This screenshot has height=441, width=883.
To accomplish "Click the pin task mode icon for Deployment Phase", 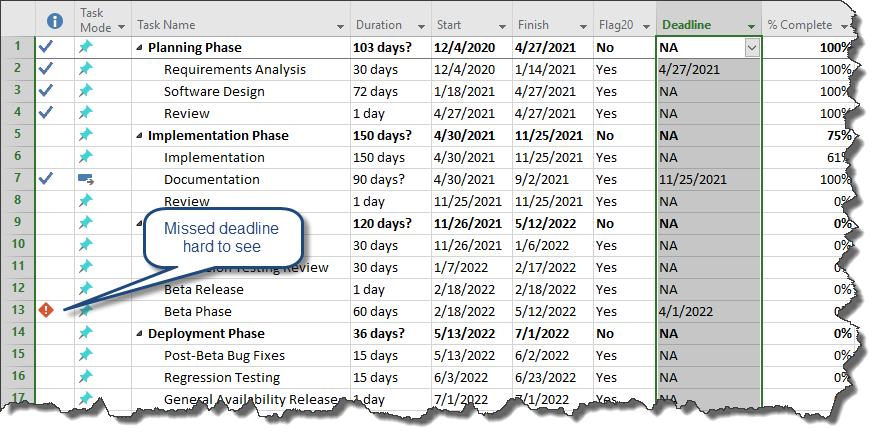I will coord(86,332).
